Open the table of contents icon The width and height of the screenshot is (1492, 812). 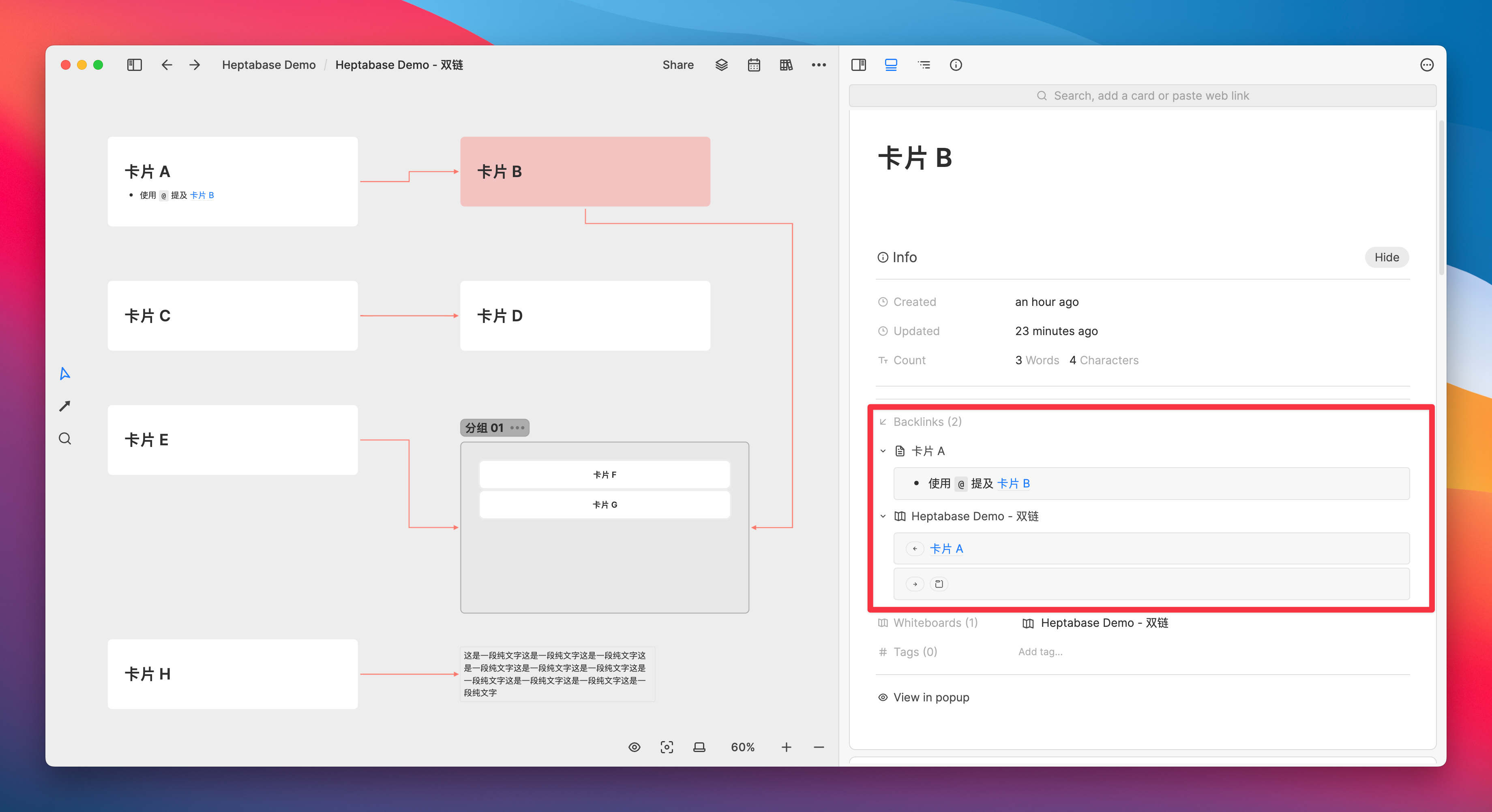924,65
